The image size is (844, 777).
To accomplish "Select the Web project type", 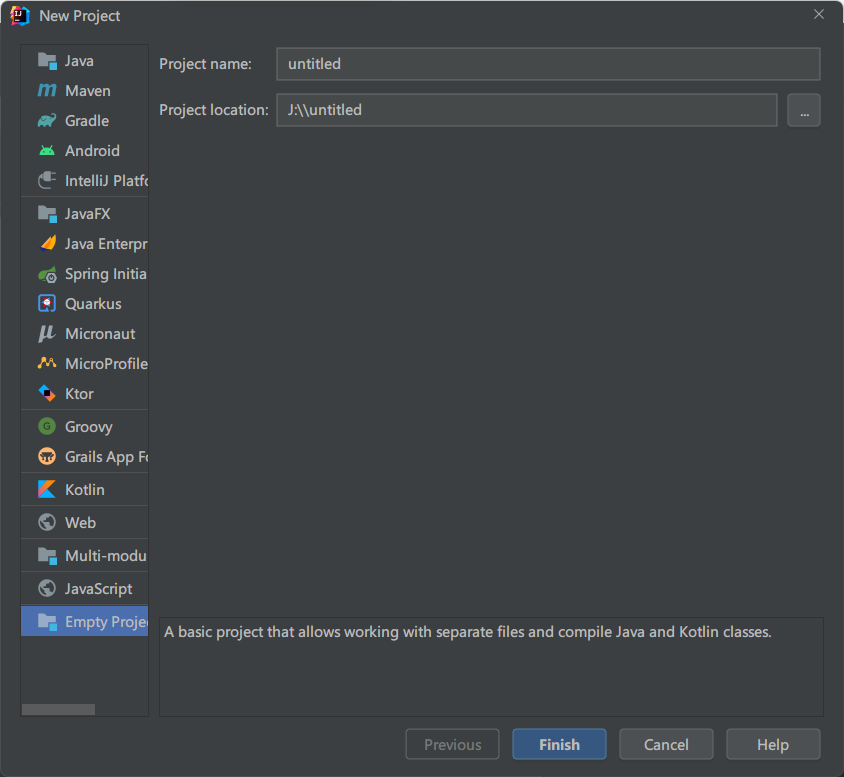I will click(x=80, y=523).
